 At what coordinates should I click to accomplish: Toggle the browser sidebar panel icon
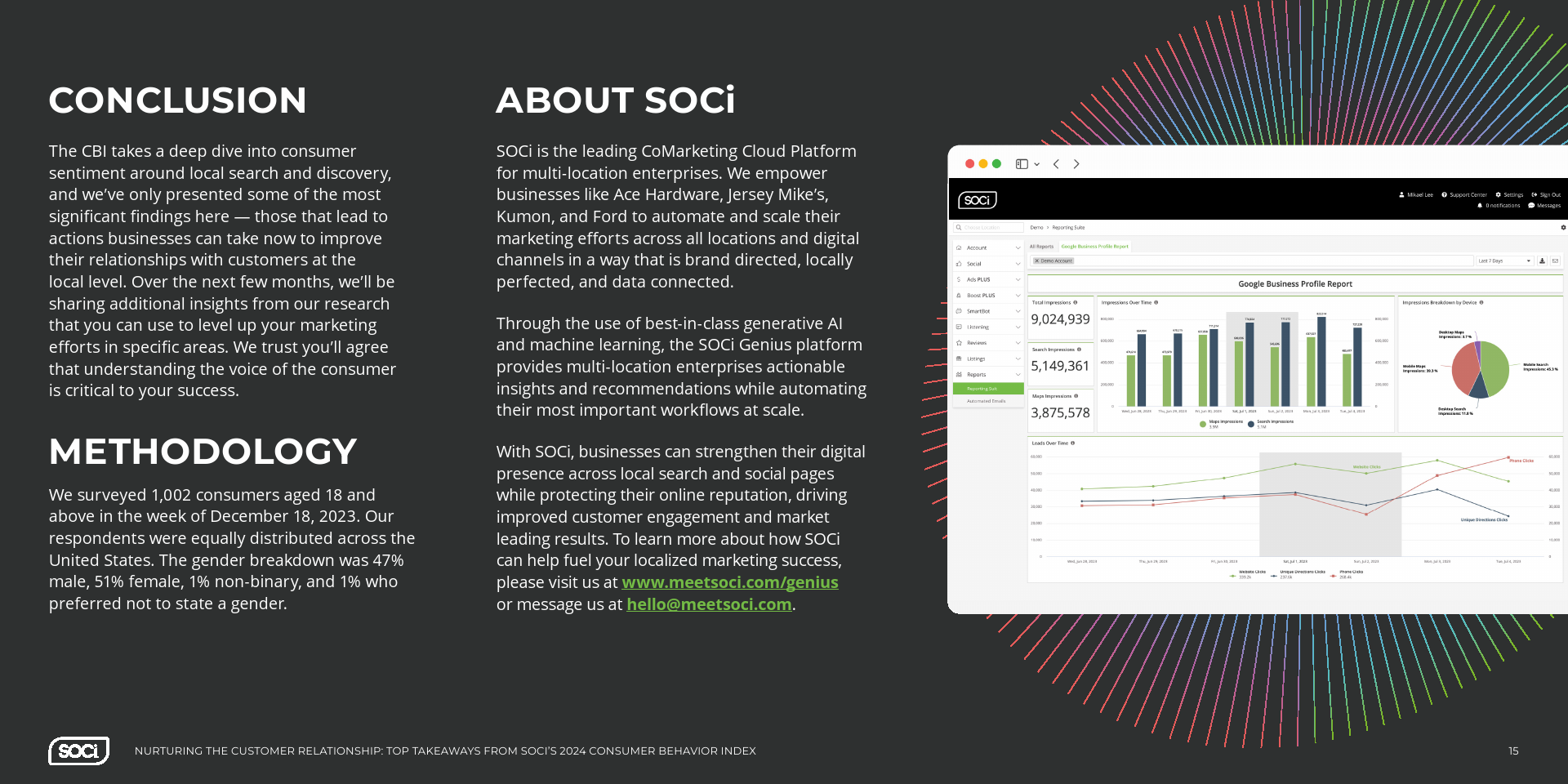[1022, 164]
